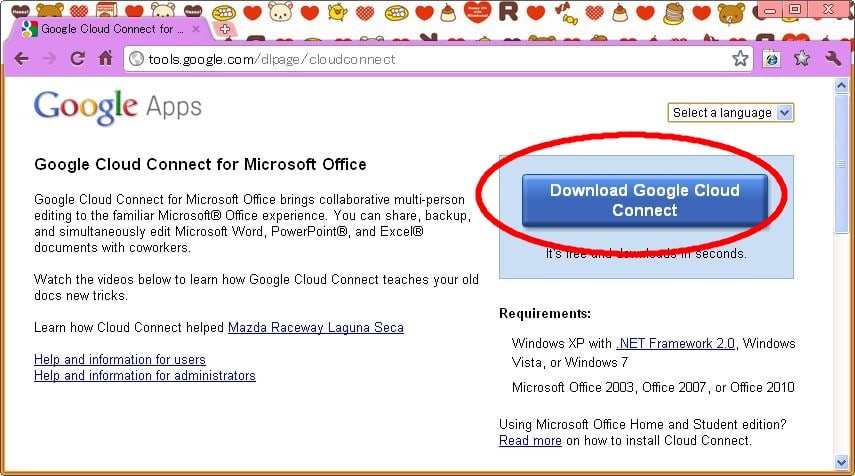Viewport: 855px width, 476px height.
Task: Open Help and information for users
Action: point(120,359)
